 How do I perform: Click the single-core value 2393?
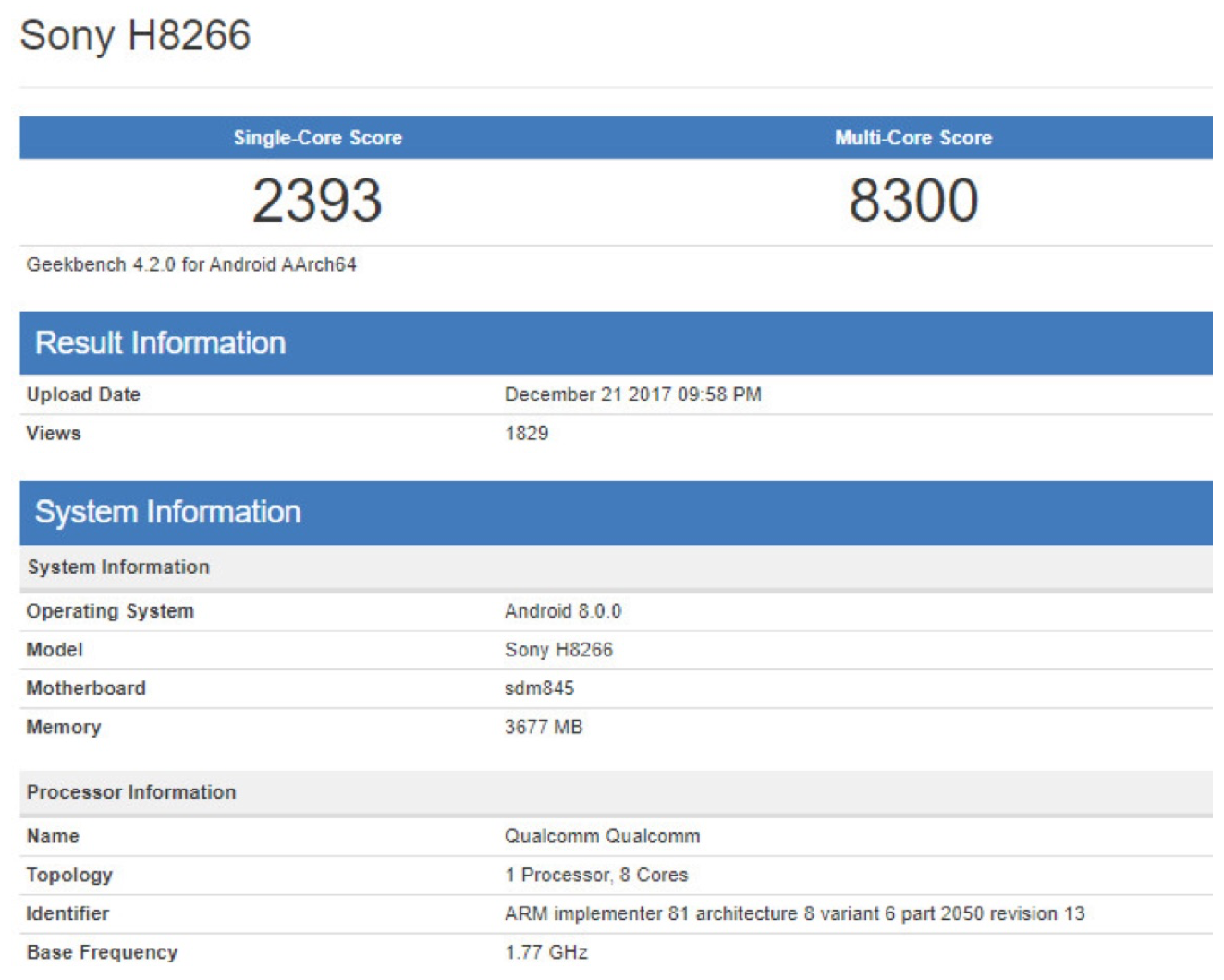coord(317,201)
